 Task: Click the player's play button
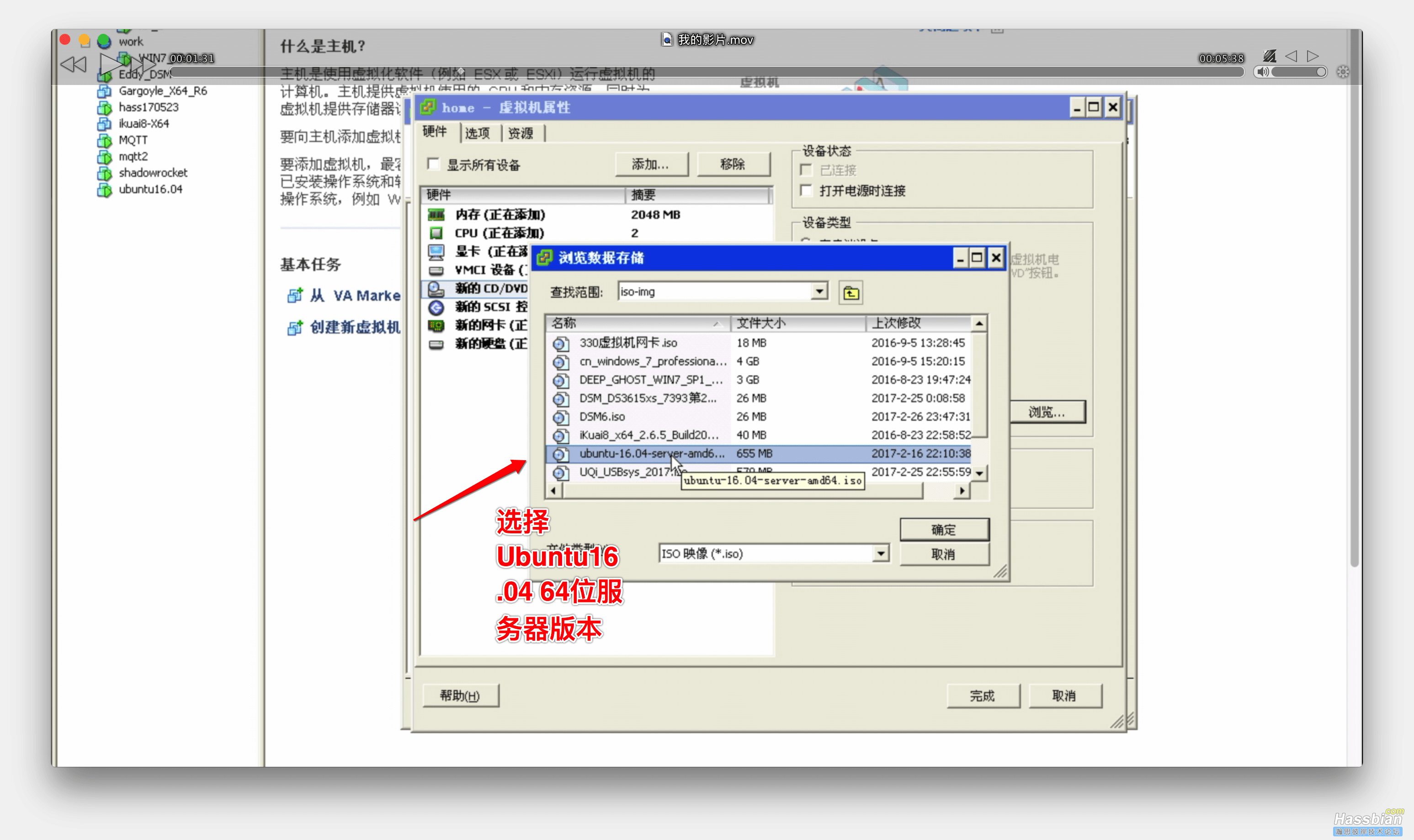coord(111,64)
